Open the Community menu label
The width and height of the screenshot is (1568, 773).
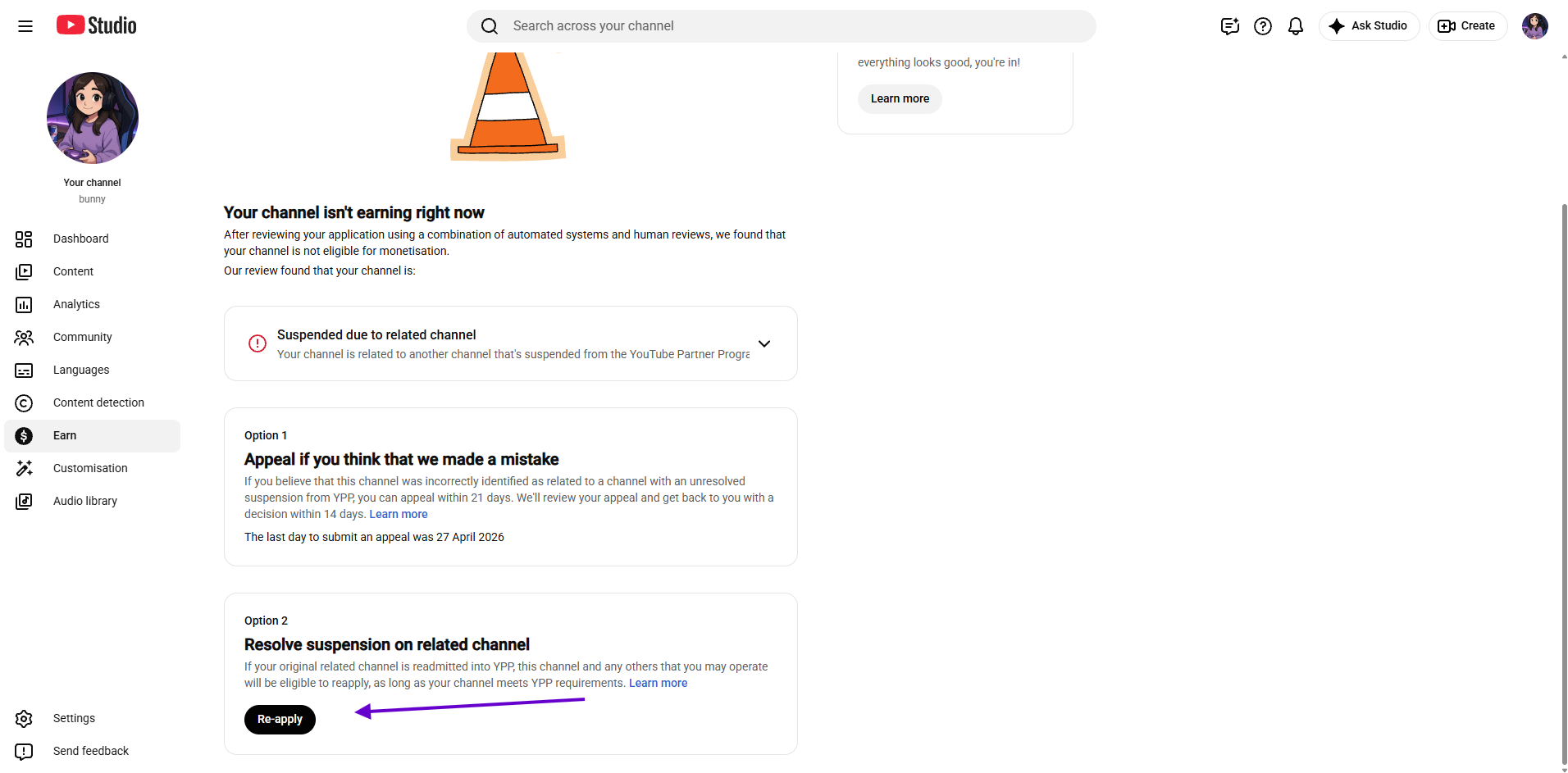click(82, 337)
